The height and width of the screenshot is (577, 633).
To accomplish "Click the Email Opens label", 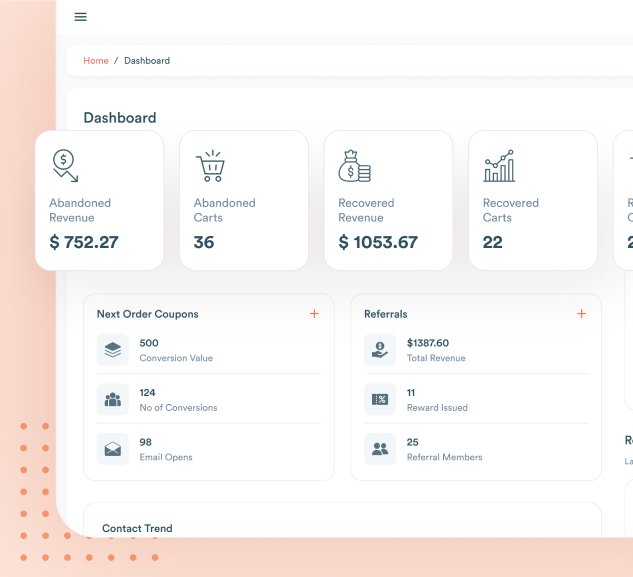I will [166, 457].
